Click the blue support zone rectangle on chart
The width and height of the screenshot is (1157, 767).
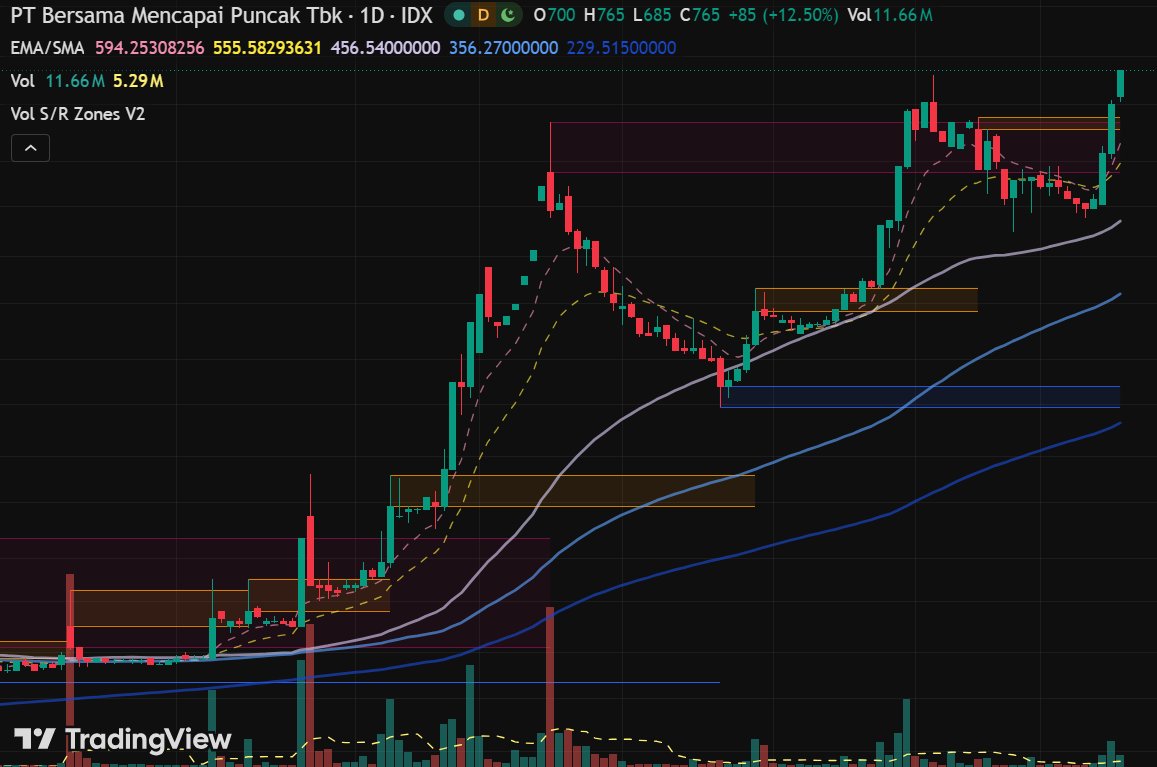point(920,396)
